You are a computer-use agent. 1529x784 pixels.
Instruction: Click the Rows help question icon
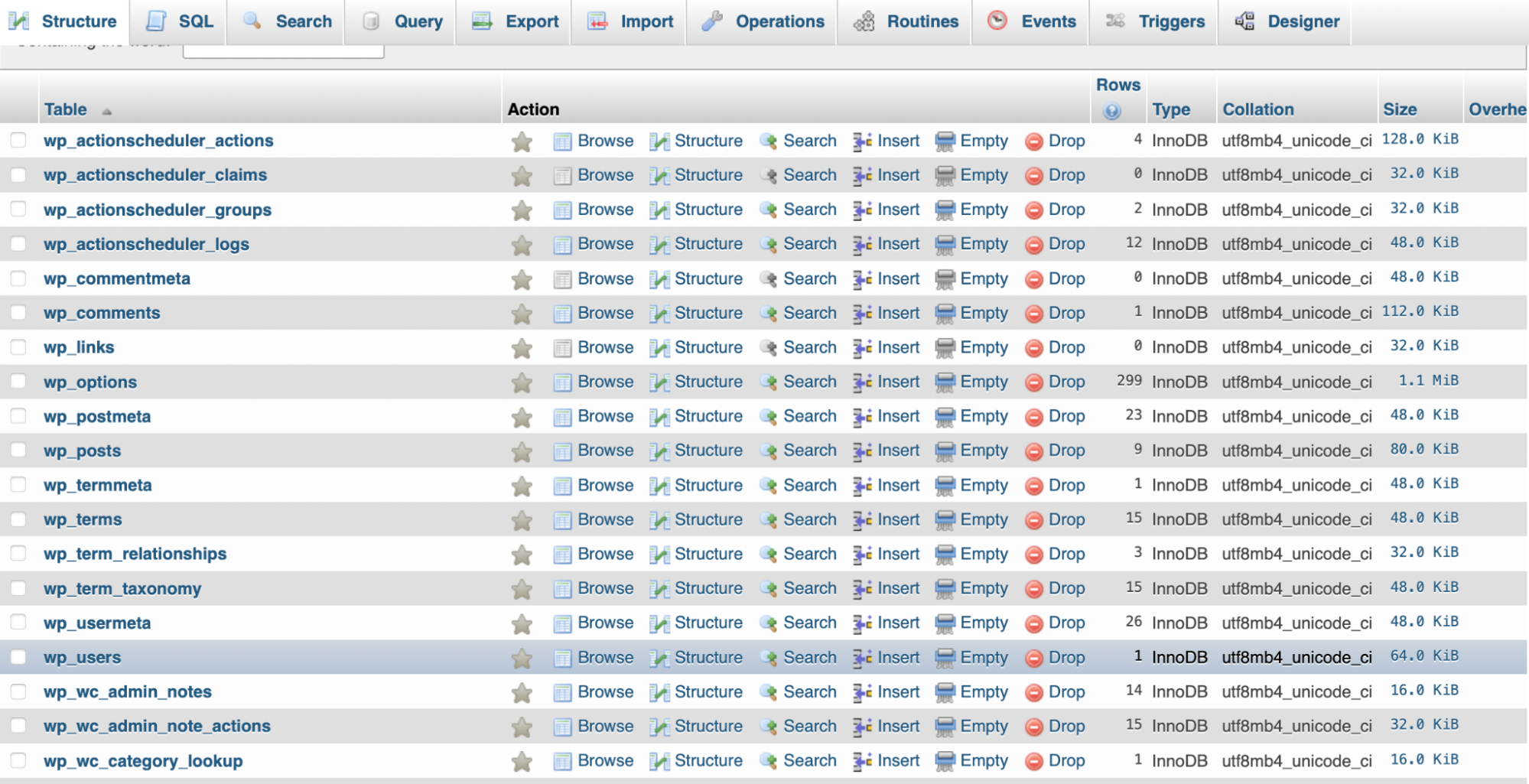(1111, 112)
